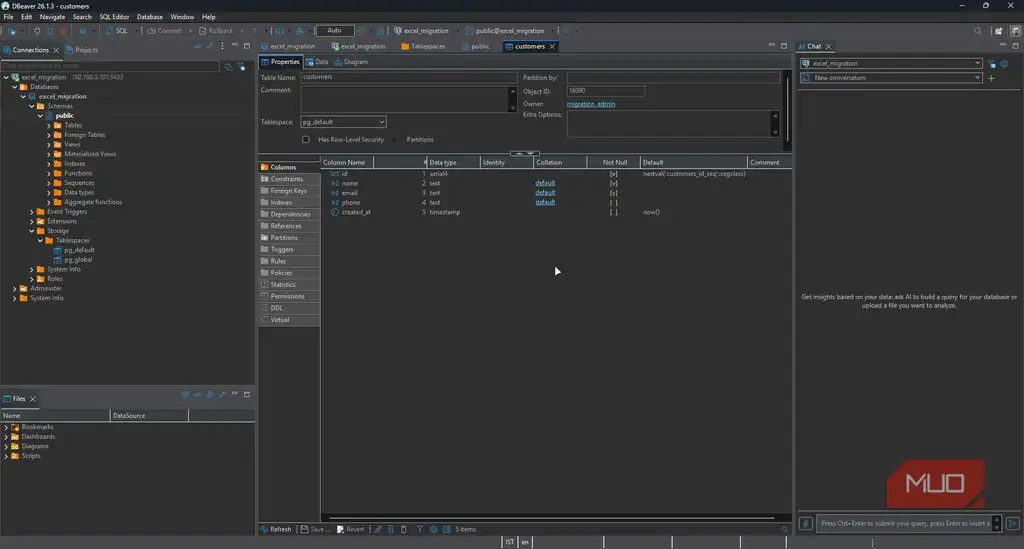Click the migration_admin owner link
The height and width of the screenshot is (549, 1024).
(590, 104)
